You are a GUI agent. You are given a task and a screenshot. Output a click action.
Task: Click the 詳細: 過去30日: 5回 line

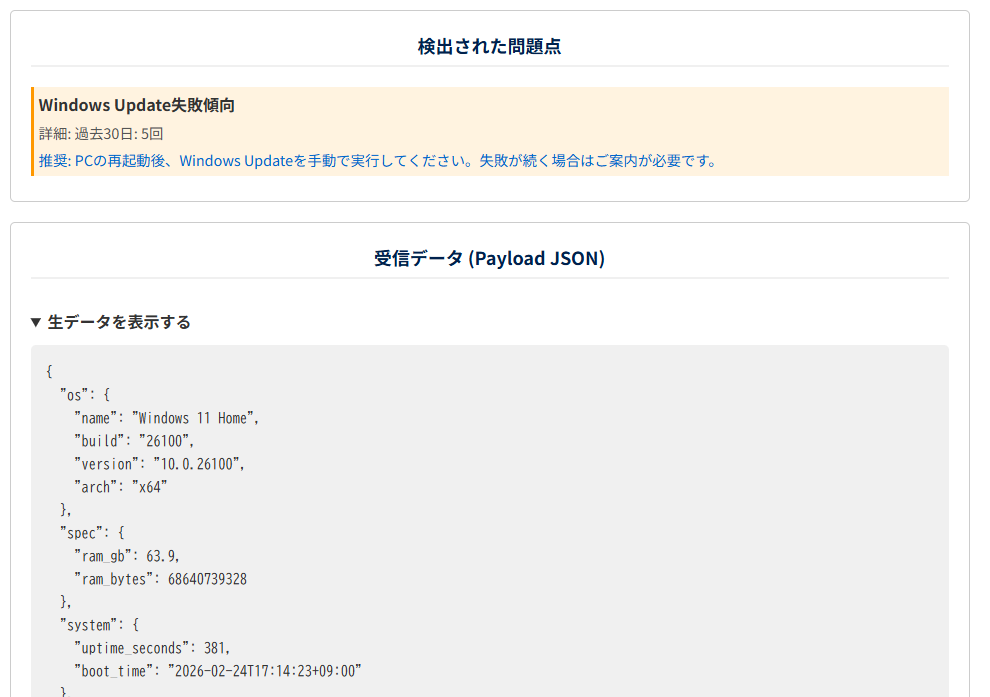(100, 133)
